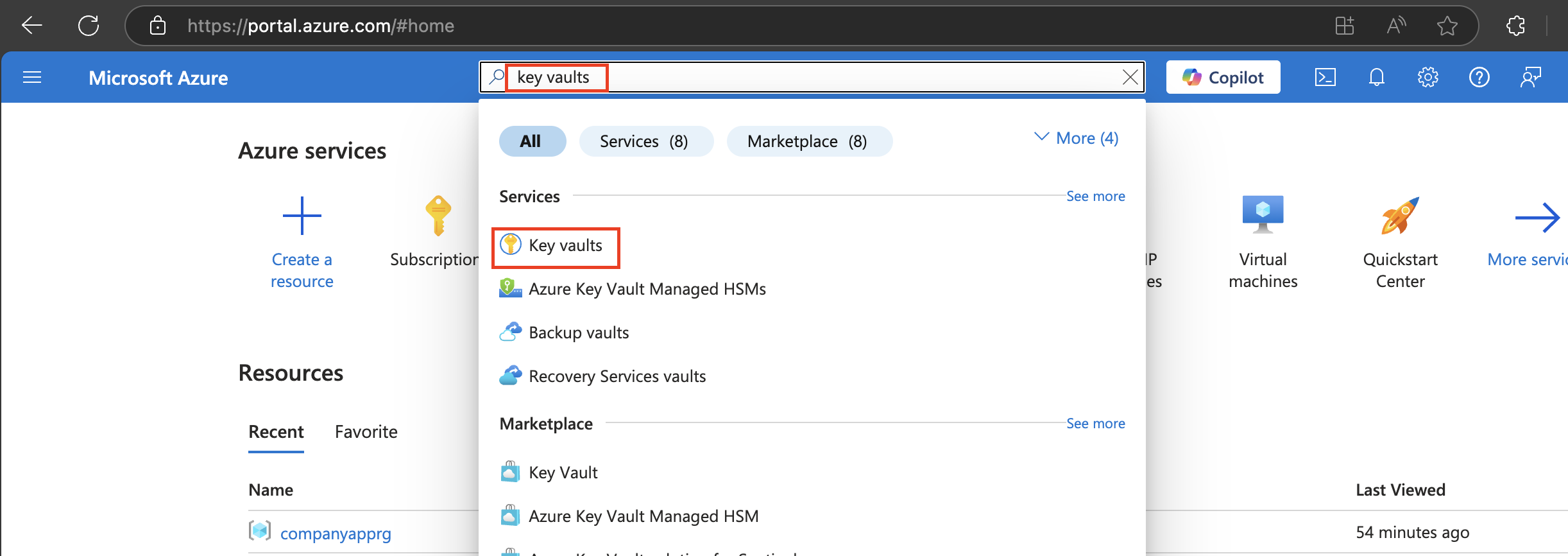Viewport: 1568px width, 556px height.
Task: See more Marketplace results
Action: [x=1095, y=424]
